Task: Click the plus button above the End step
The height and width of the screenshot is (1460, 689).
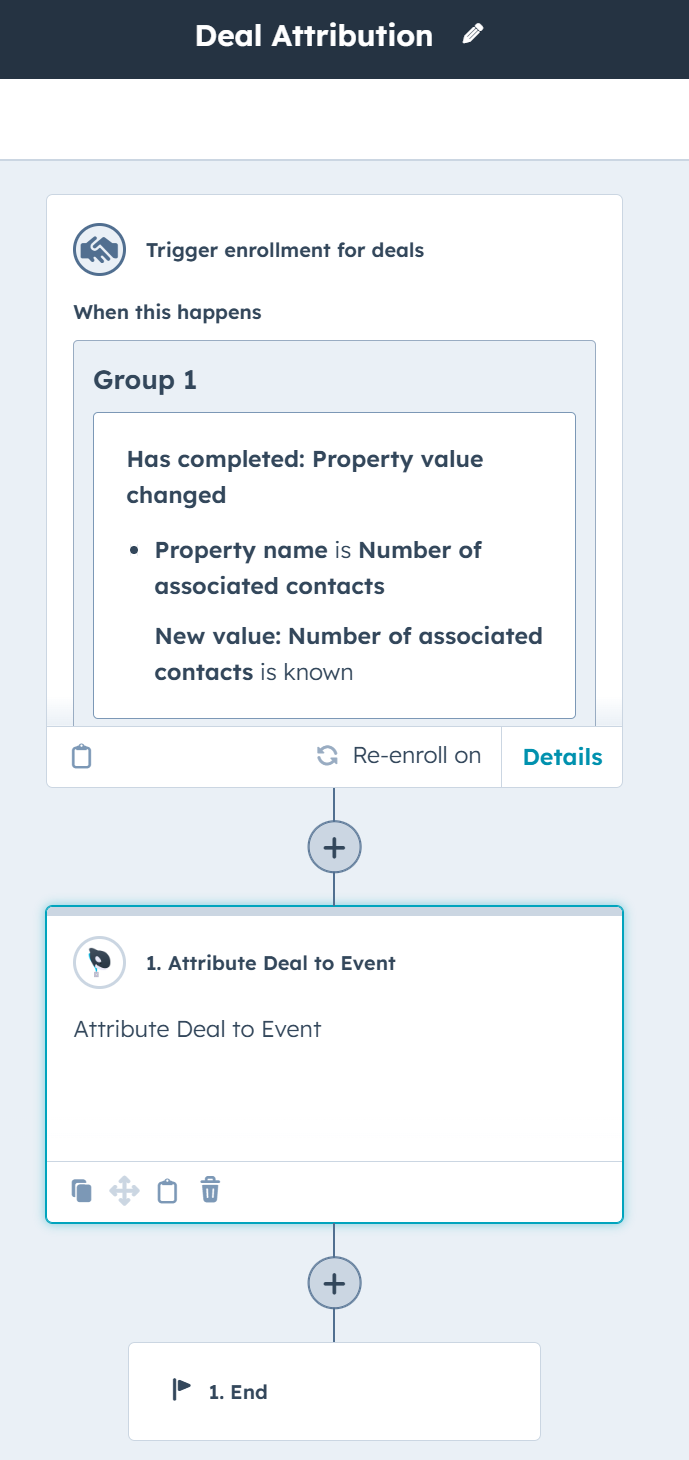Action: point(333,1282)
